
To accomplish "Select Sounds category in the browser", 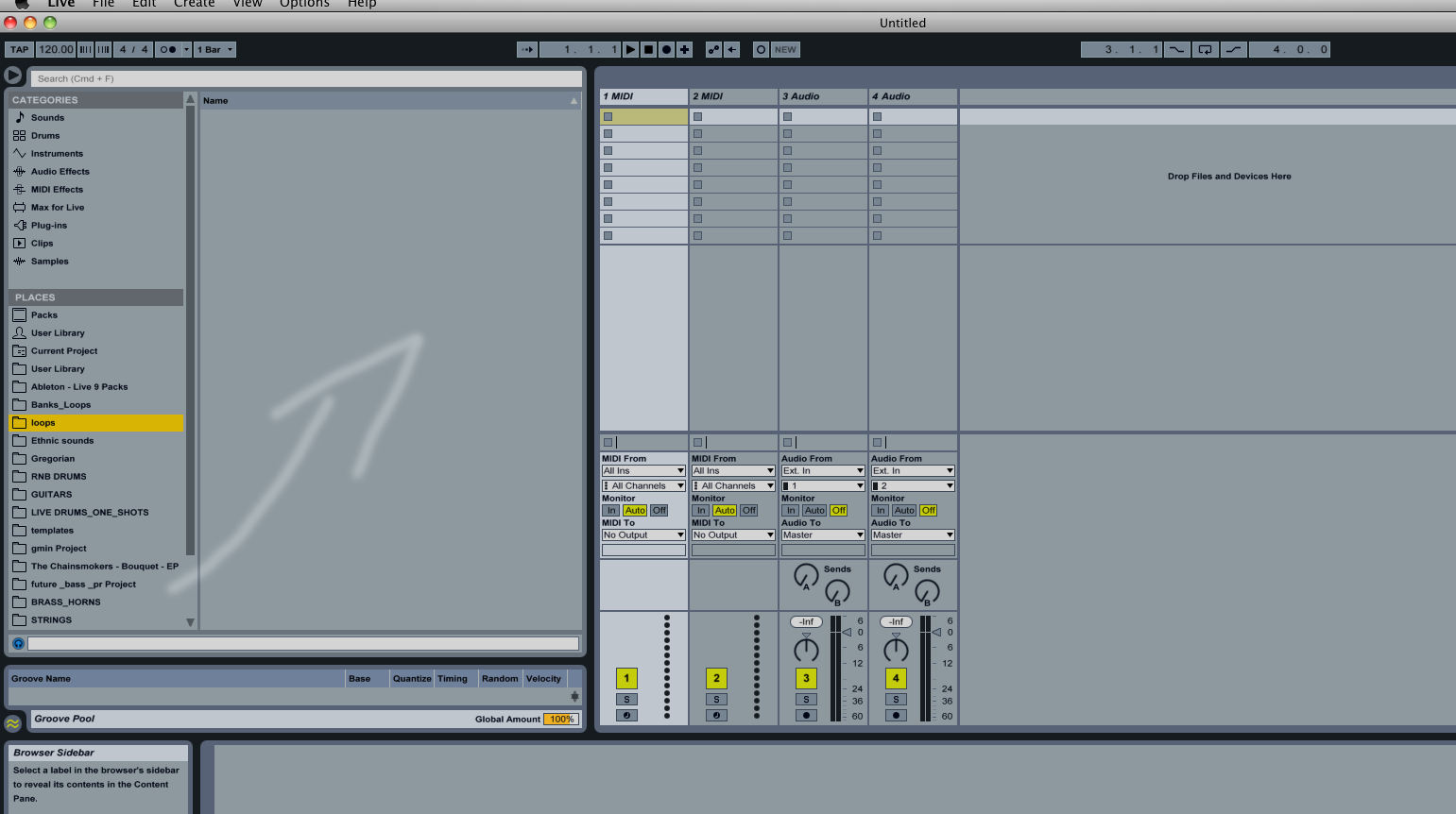I will [47, 117].
